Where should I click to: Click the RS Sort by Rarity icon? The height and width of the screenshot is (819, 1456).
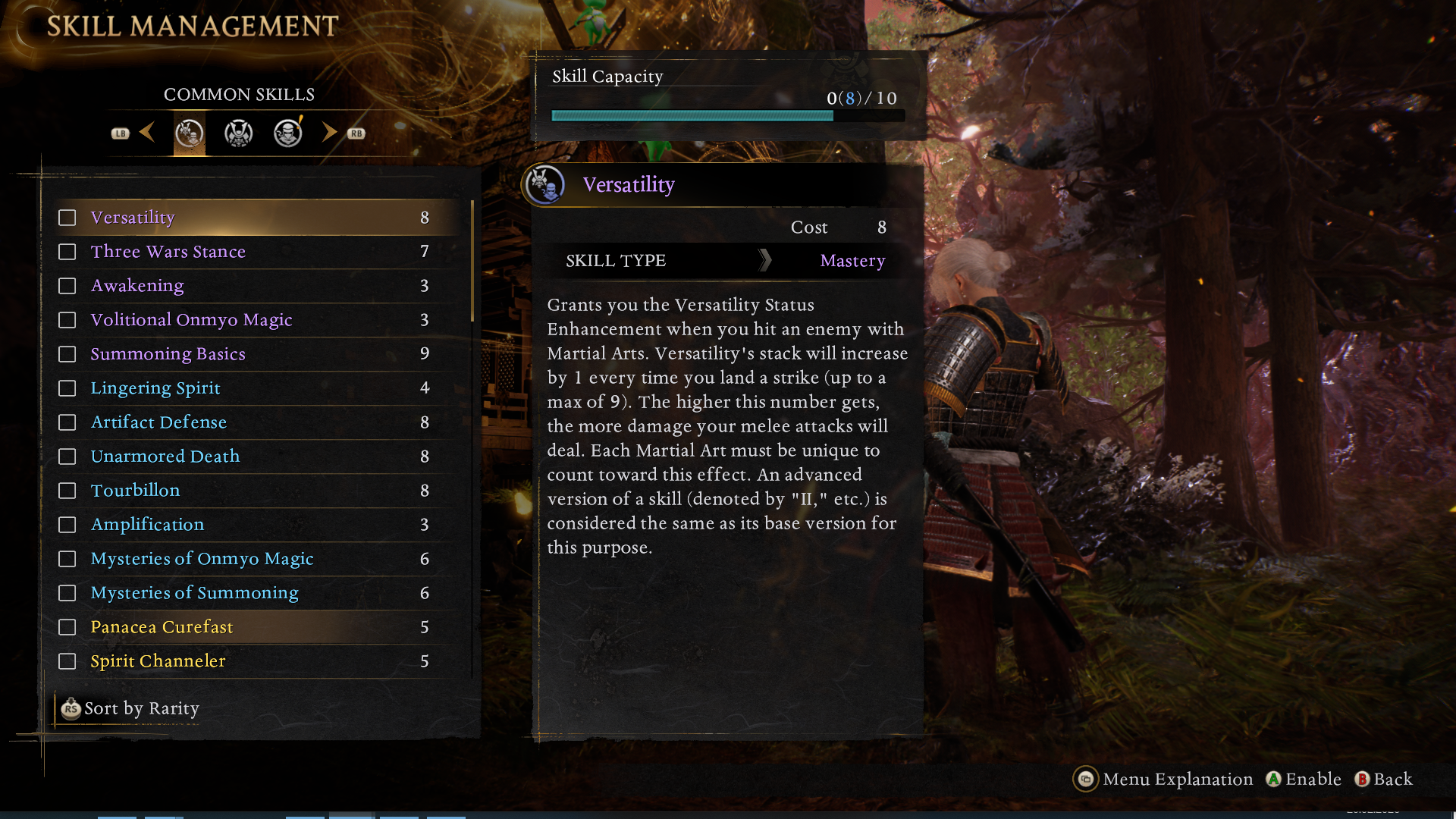coord(71,709)
